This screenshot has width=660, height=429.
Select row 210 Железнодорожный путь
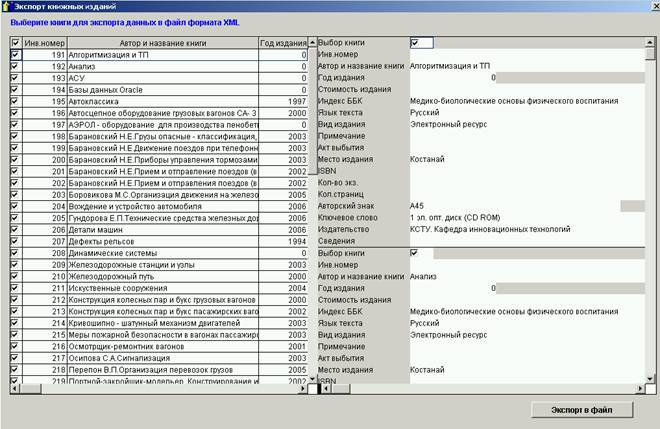click(163, 276)
